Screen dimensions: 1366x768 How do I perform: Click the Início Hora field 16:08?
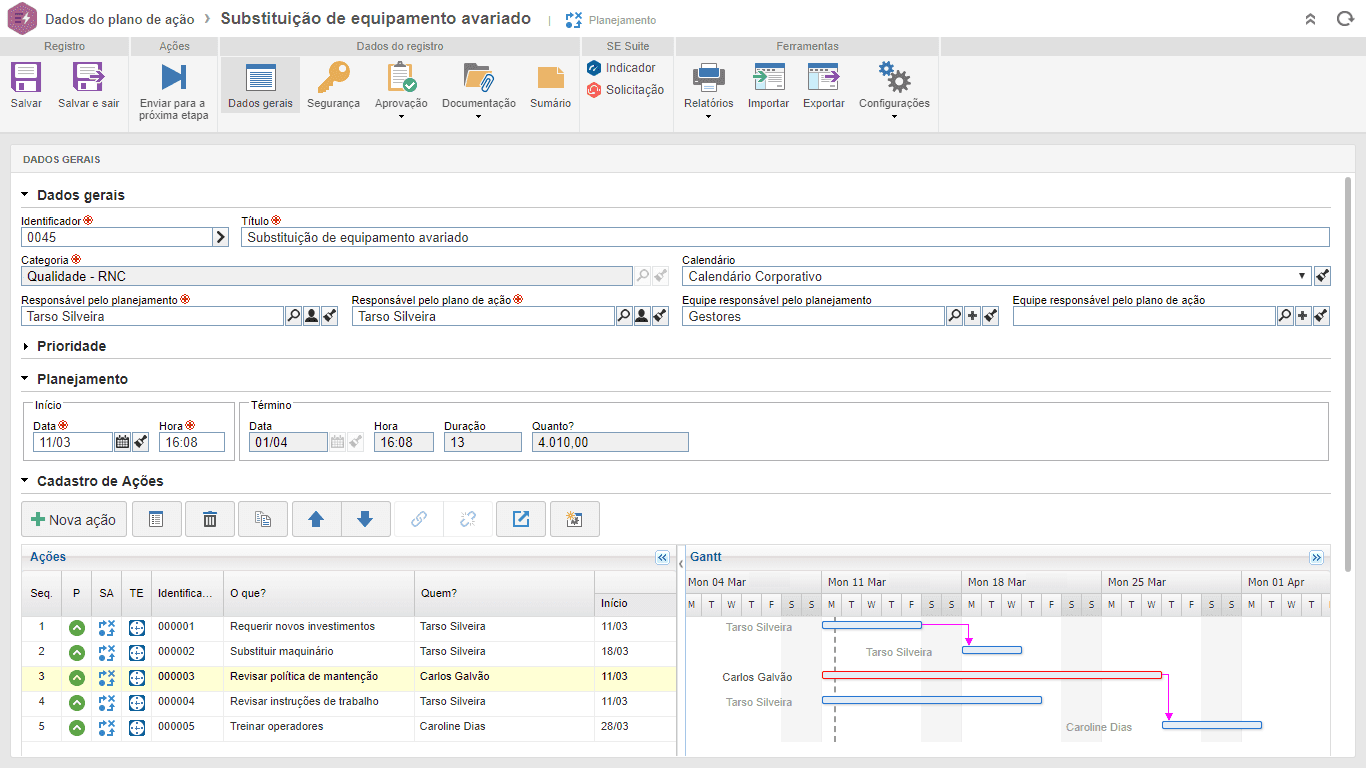pos(191,442)
